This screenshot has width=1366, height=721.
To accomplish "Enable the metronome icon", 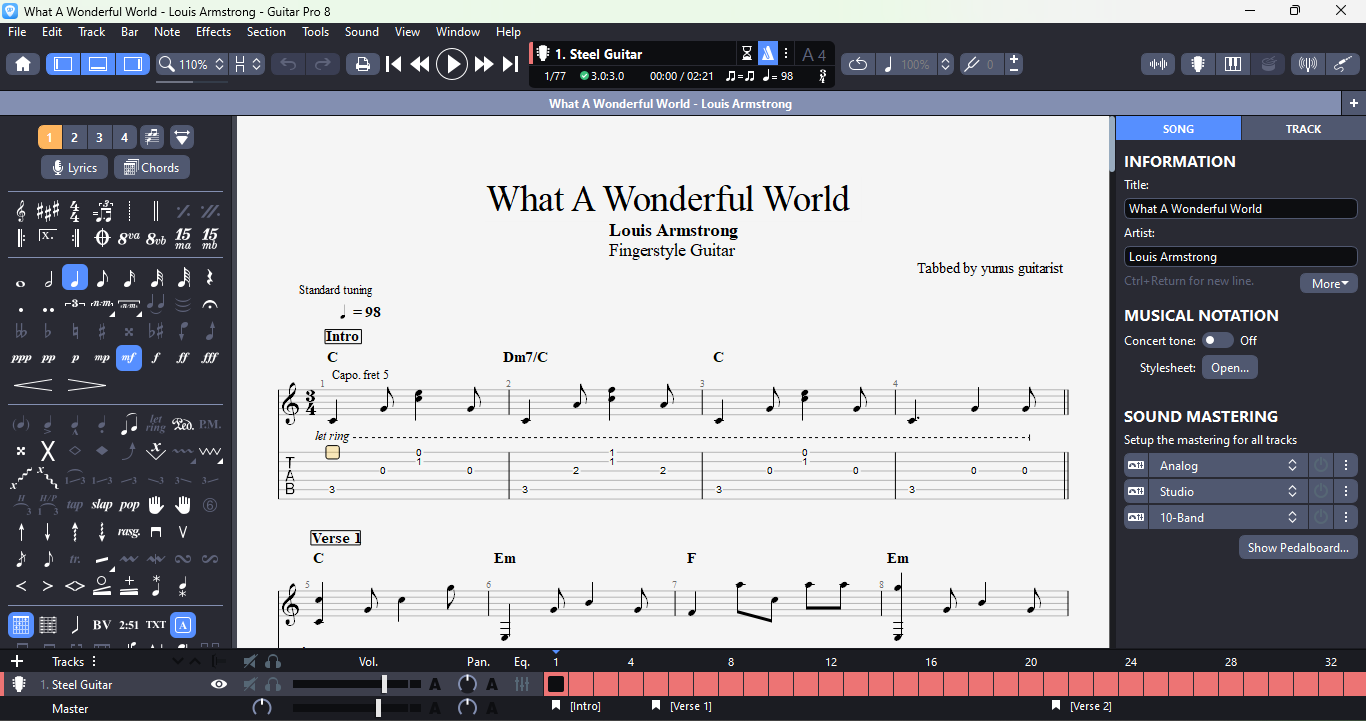I will [x=767, y=54].
